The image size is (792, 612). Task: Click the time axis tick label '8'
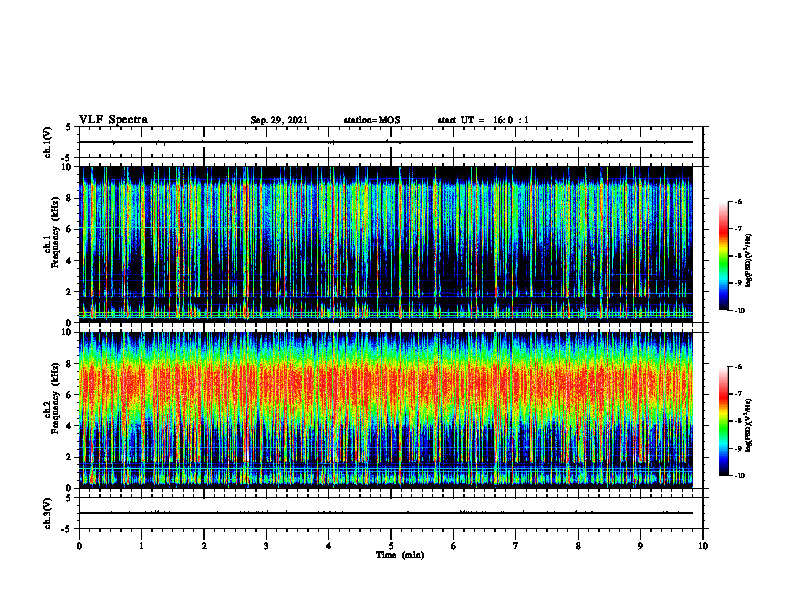pyautogui.click(x=578, y=546)
